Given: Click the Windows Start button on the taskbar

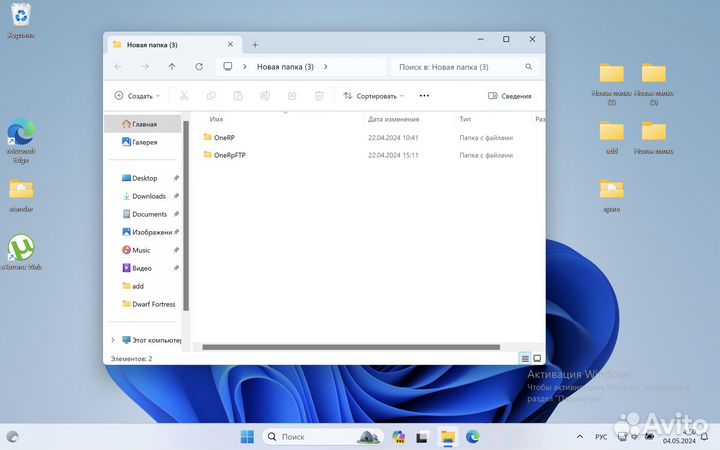Looking at the screenshot, I should (x=246, y=437).
